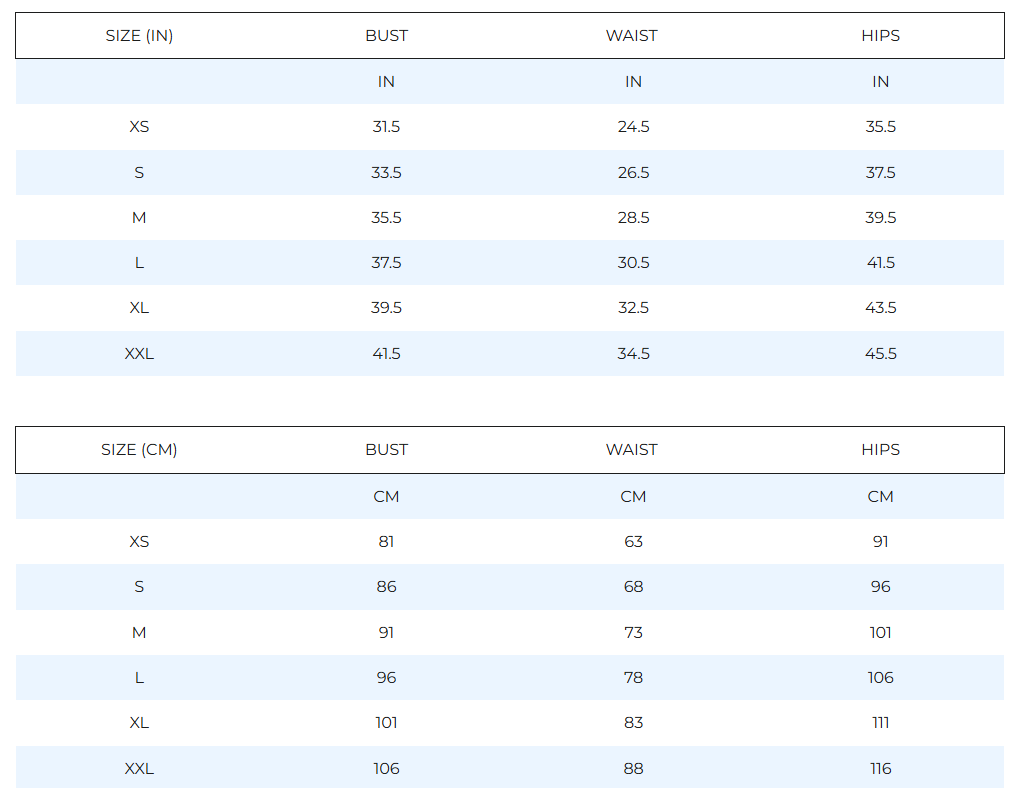Click the 111 hips value for XL
This screenshot has width=1024, height=788.
tap(880, 723)
